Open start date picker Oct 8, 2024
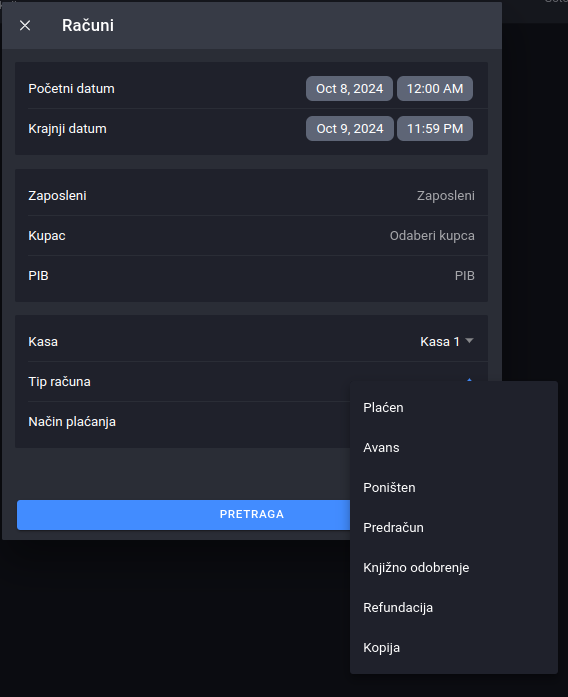This screenshot has width=568, height=697. [x=349, y=88]
